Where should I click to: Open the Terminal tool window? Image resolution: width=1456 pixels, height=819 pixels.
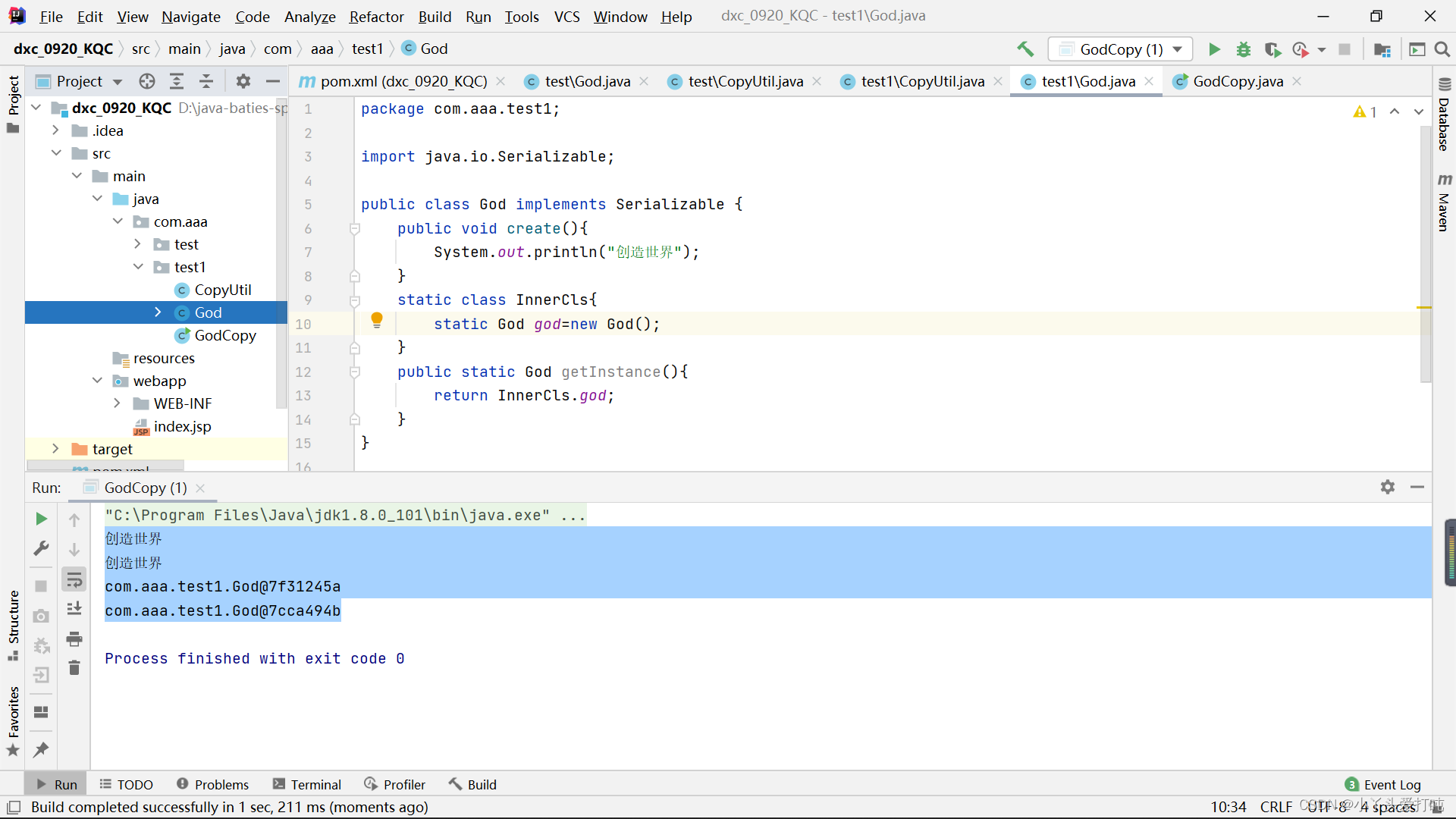[x=307, y=784]
